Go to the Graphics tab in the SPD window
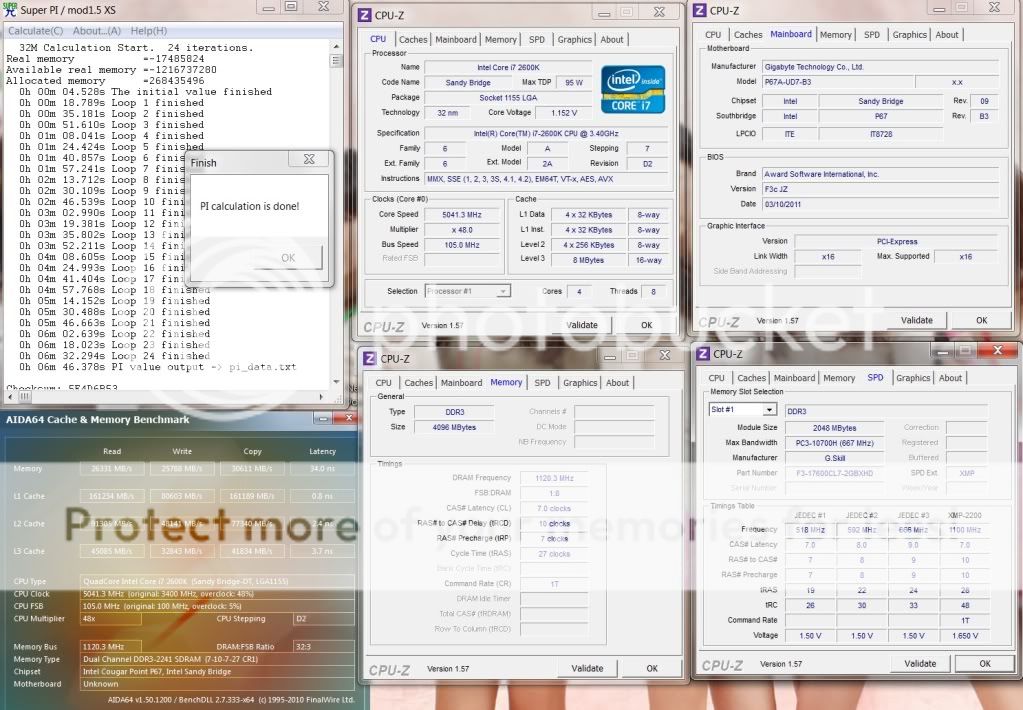The width and height of the screenshot is (1023, 710). (x=913, y=378)
